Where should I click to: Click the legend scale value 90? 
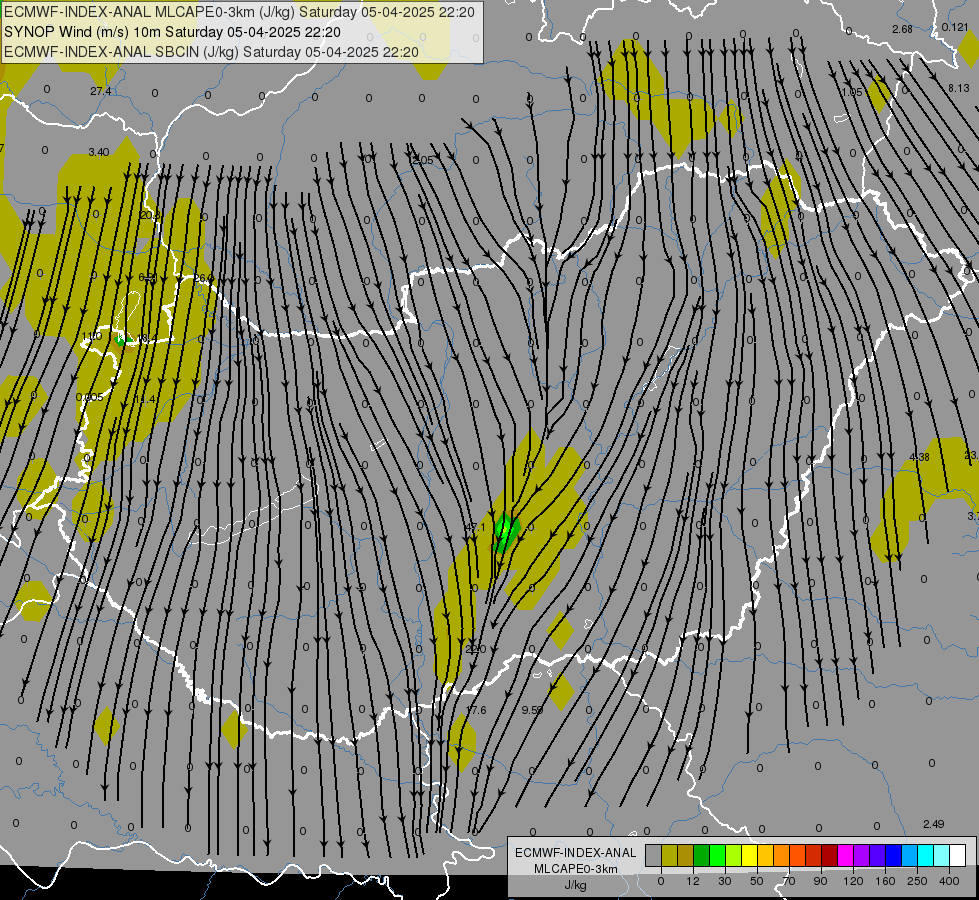820,881
